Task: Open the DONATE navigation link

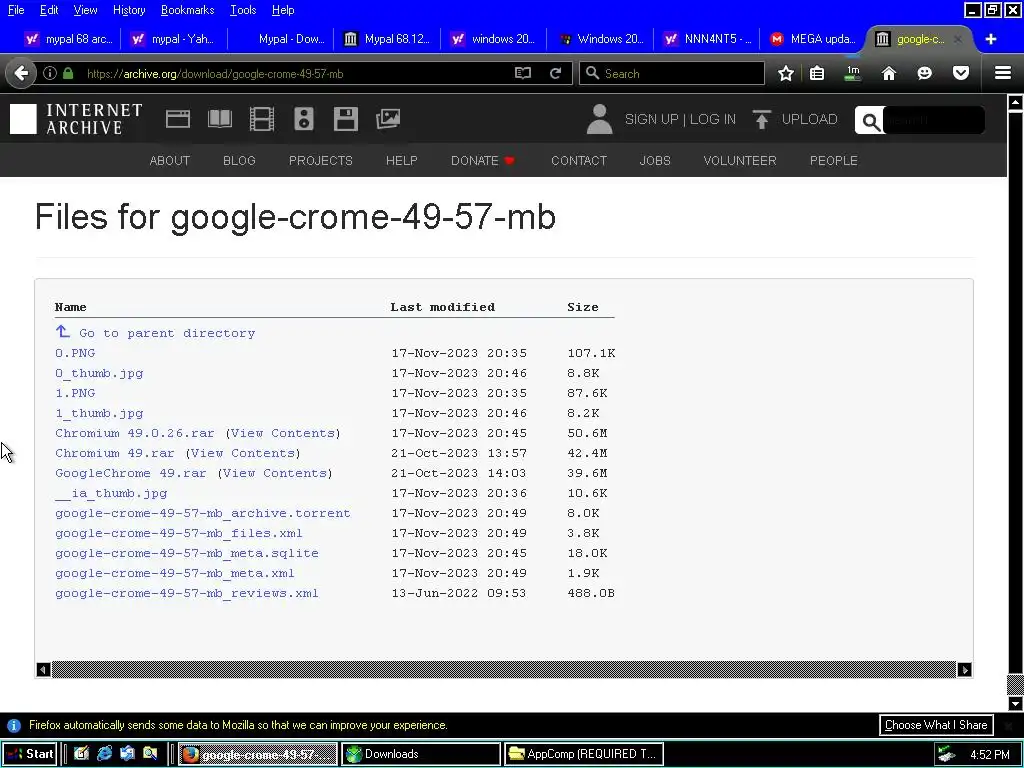Action: click(x=483, y=160)
